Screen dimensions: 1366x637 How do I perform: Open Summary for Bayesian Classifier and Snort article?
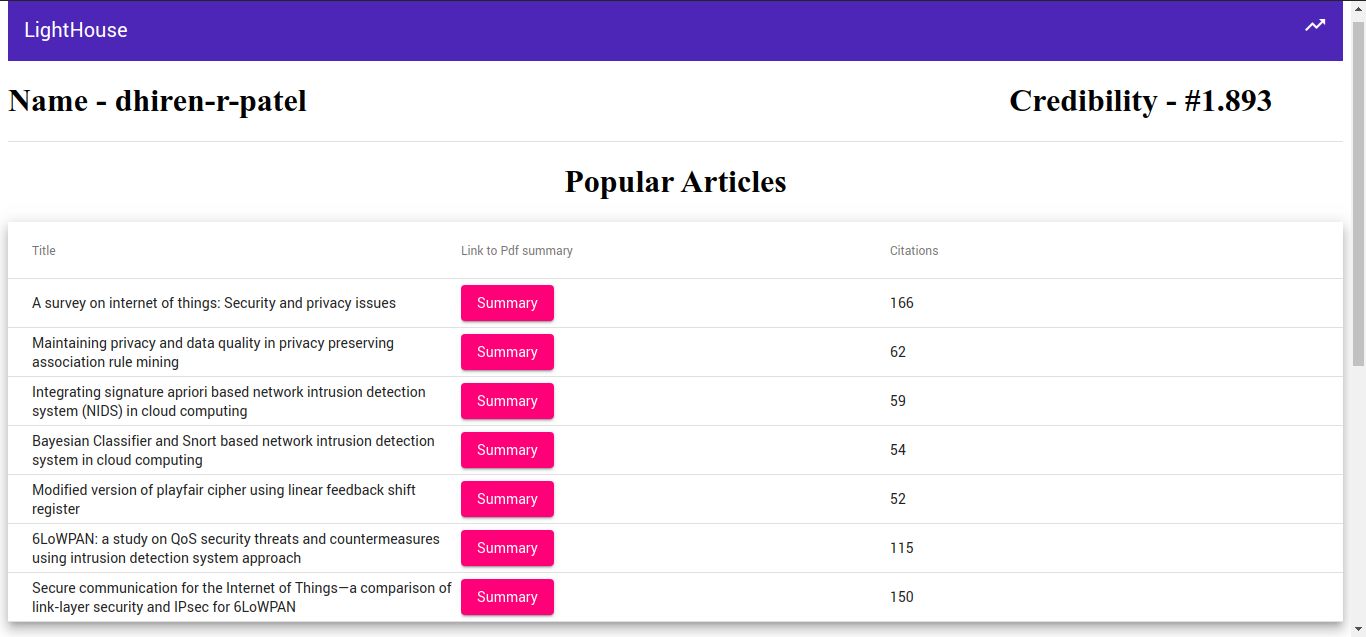pos(507,450)
